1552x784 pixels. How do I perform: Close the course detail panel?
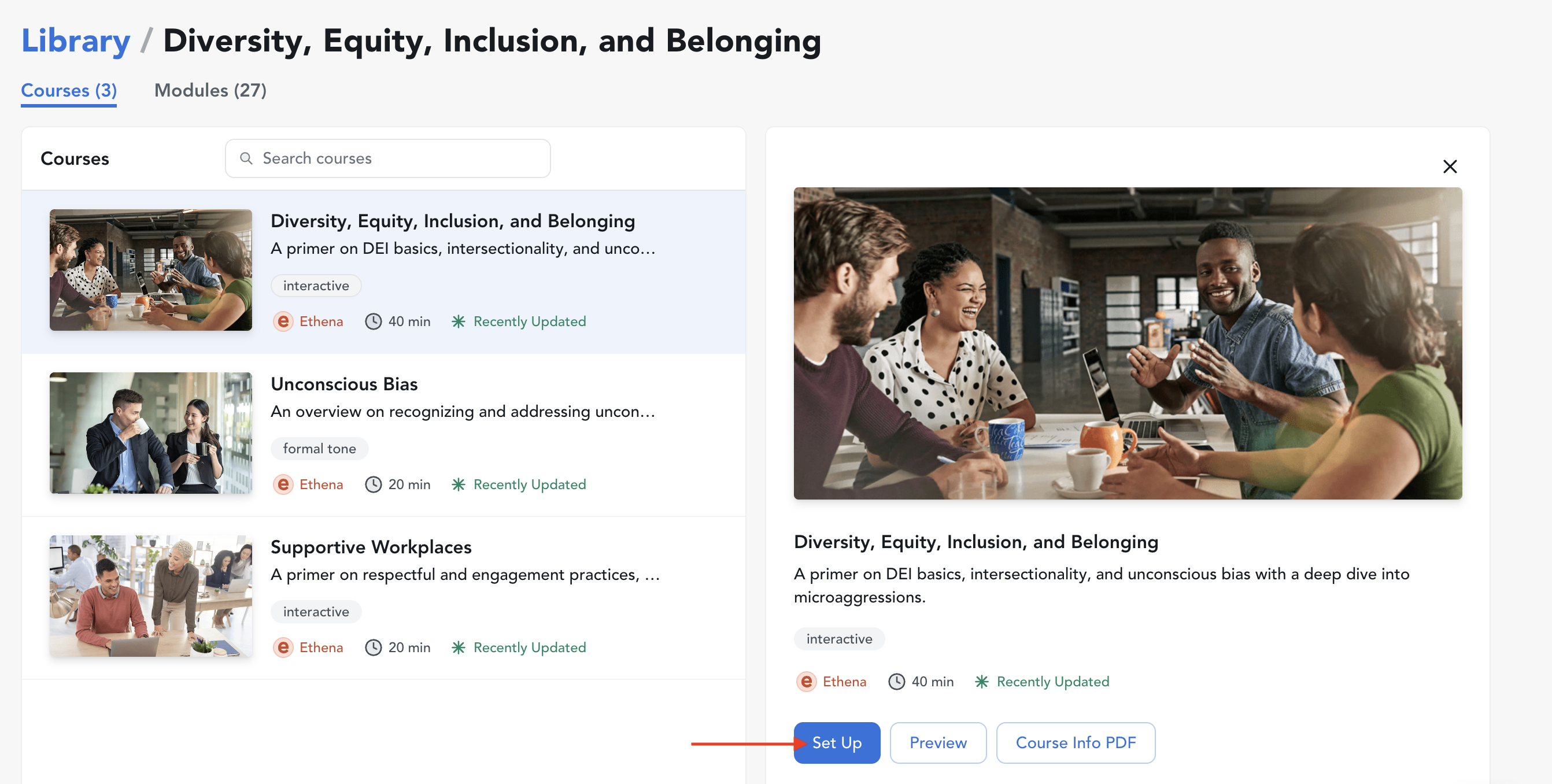pos(1450,167)
